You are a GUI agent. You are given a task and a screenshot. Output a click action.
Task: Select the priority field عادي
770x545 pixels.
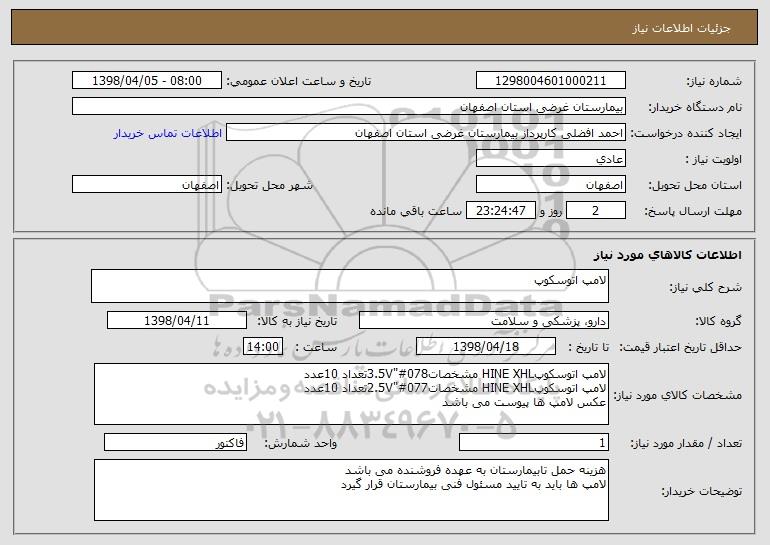point(550,158)
